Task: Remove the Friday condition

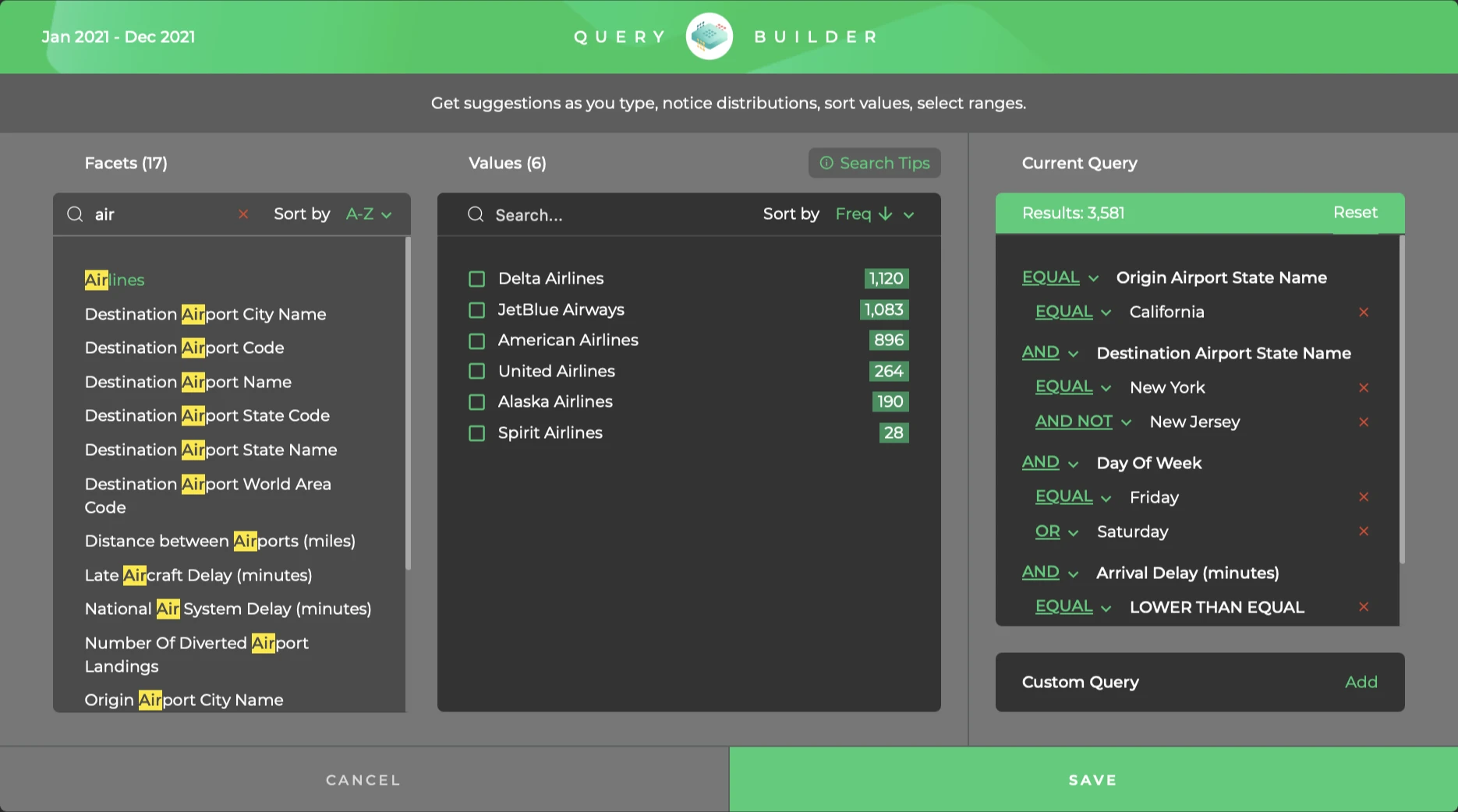Action: click(x=1364, y=497)
